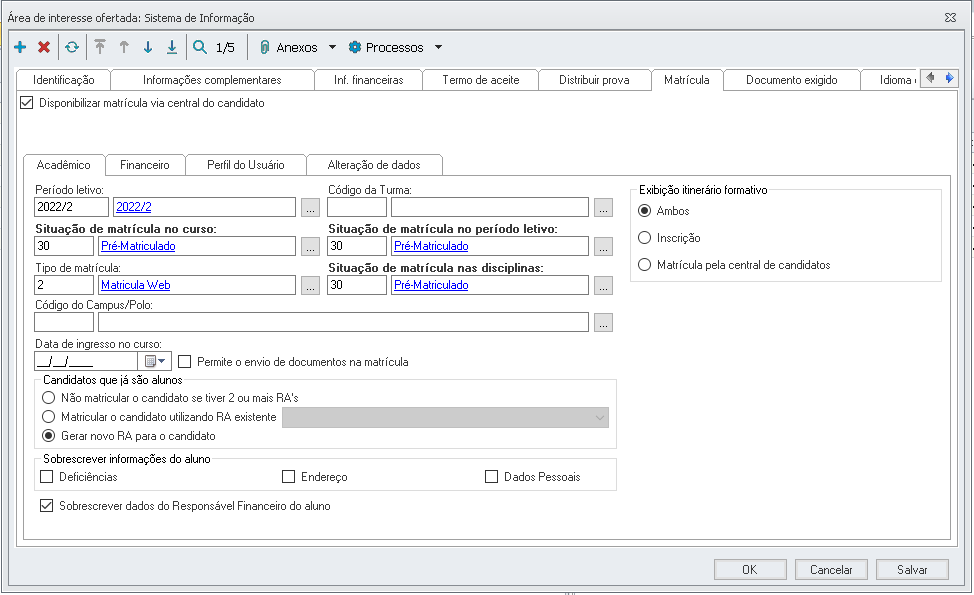Open lookup for Situação de matrícula no período letivo

(x=603, y=247)
